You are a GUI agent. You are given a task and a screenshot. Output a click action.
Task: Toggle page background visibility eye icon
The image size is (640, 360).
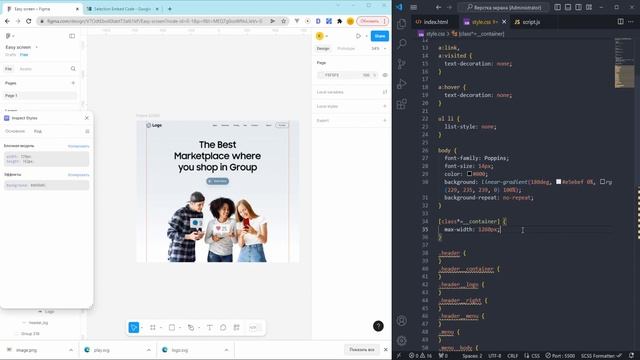[385, 75]
